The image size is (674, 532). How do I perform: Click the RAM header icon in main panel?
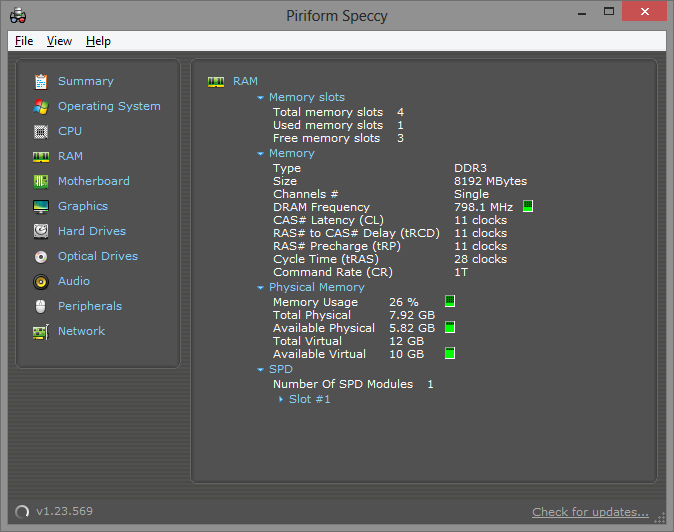coord(216,82)
